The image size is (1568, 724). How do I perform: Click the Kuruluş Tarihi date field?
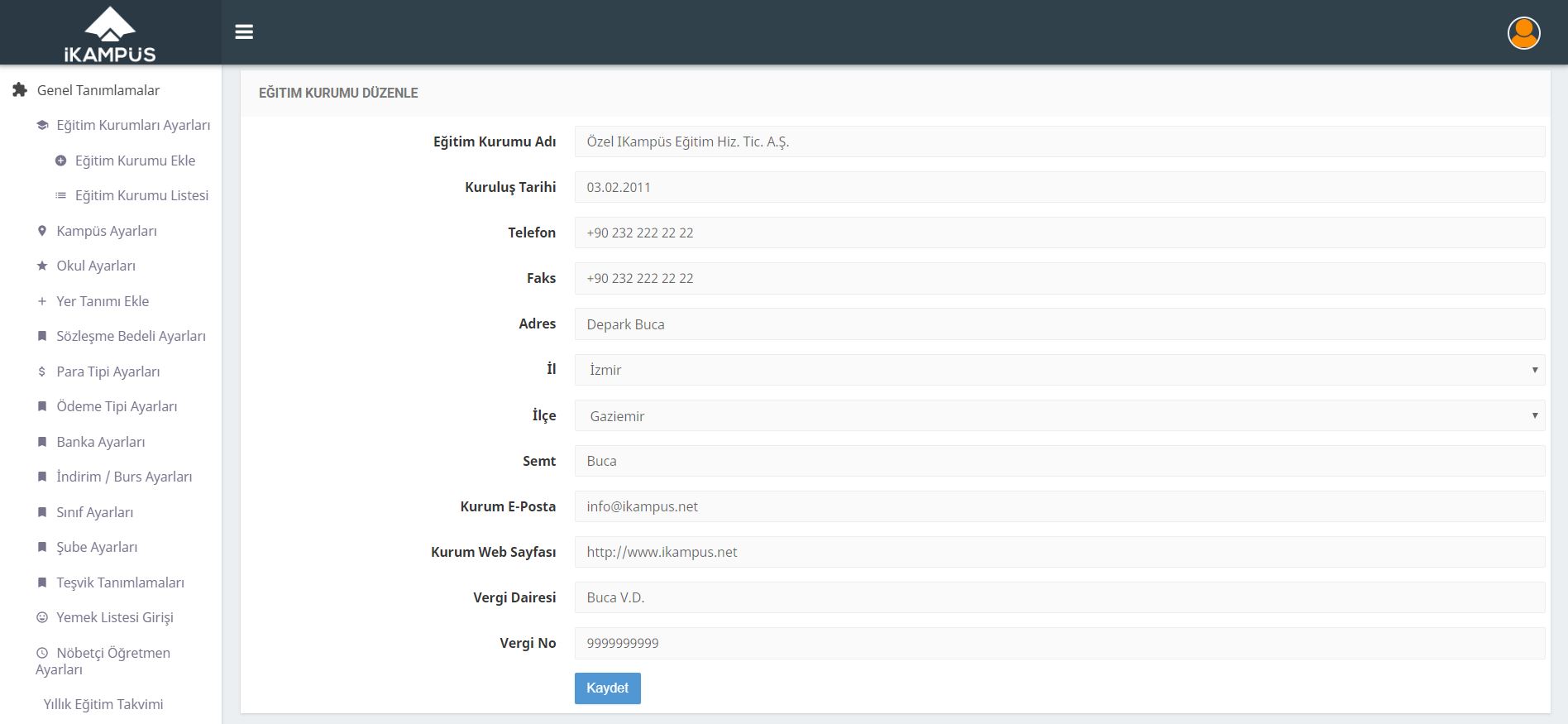pyautogui.click(x=1059, y=187)
